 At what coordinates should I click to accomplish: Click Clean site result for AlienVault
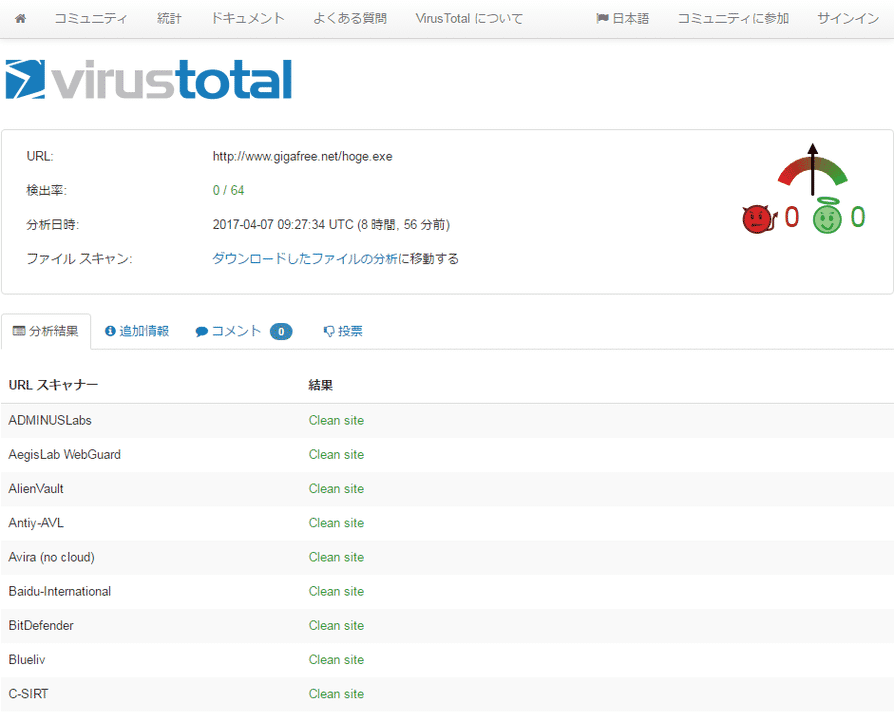pos(336,489)
